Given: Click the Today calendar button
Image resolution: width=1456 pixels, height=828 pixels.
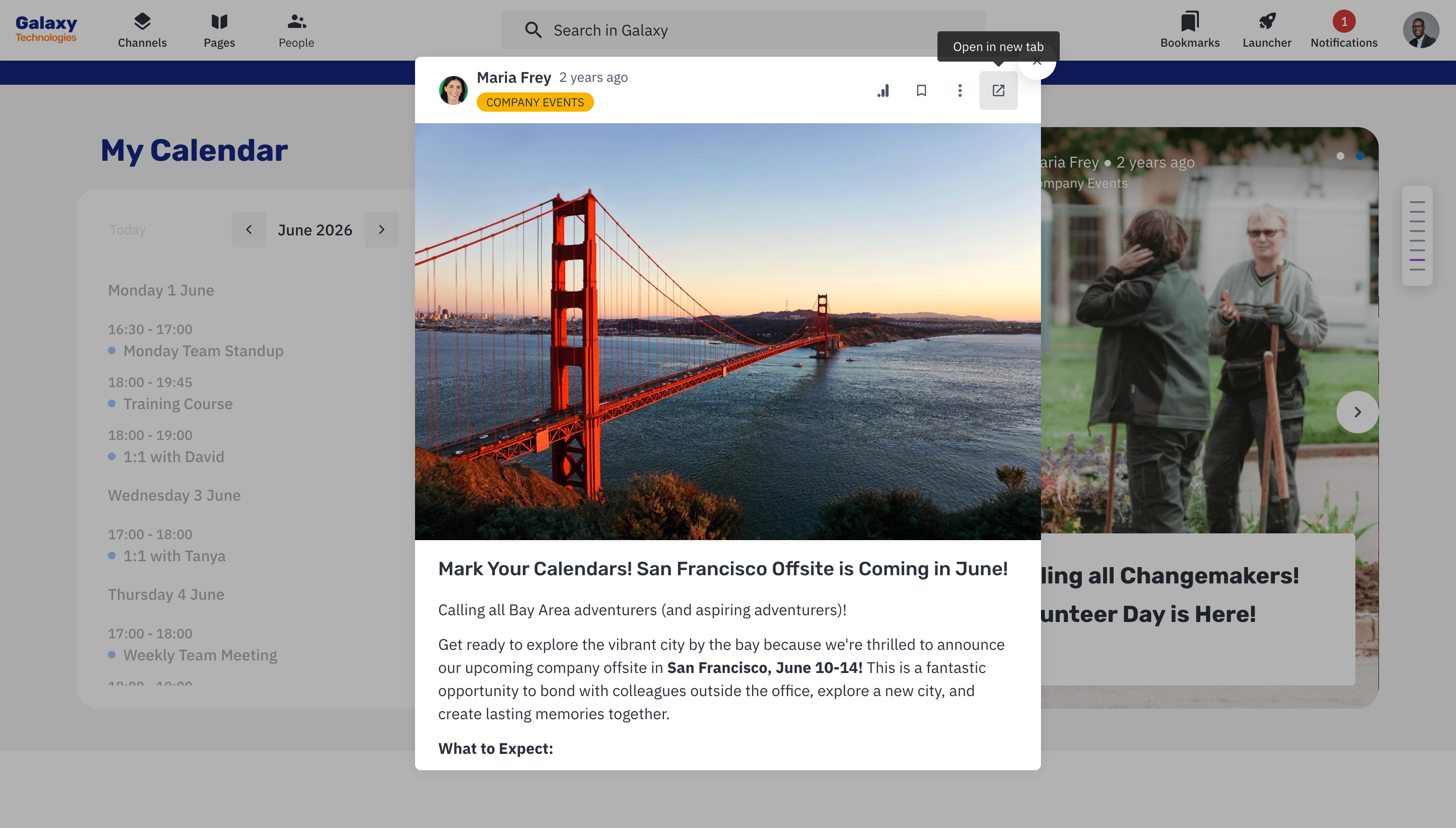Looking at the screenshot, I should point(128,230).
